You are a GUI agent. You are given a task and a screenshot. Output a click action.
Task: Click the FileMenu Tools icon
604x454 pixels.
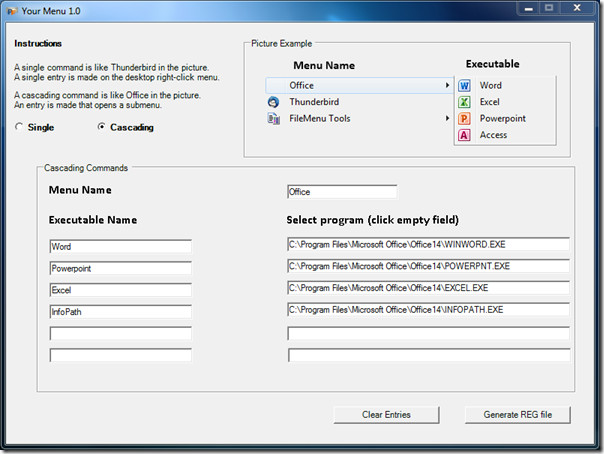[x=273, y=119]
